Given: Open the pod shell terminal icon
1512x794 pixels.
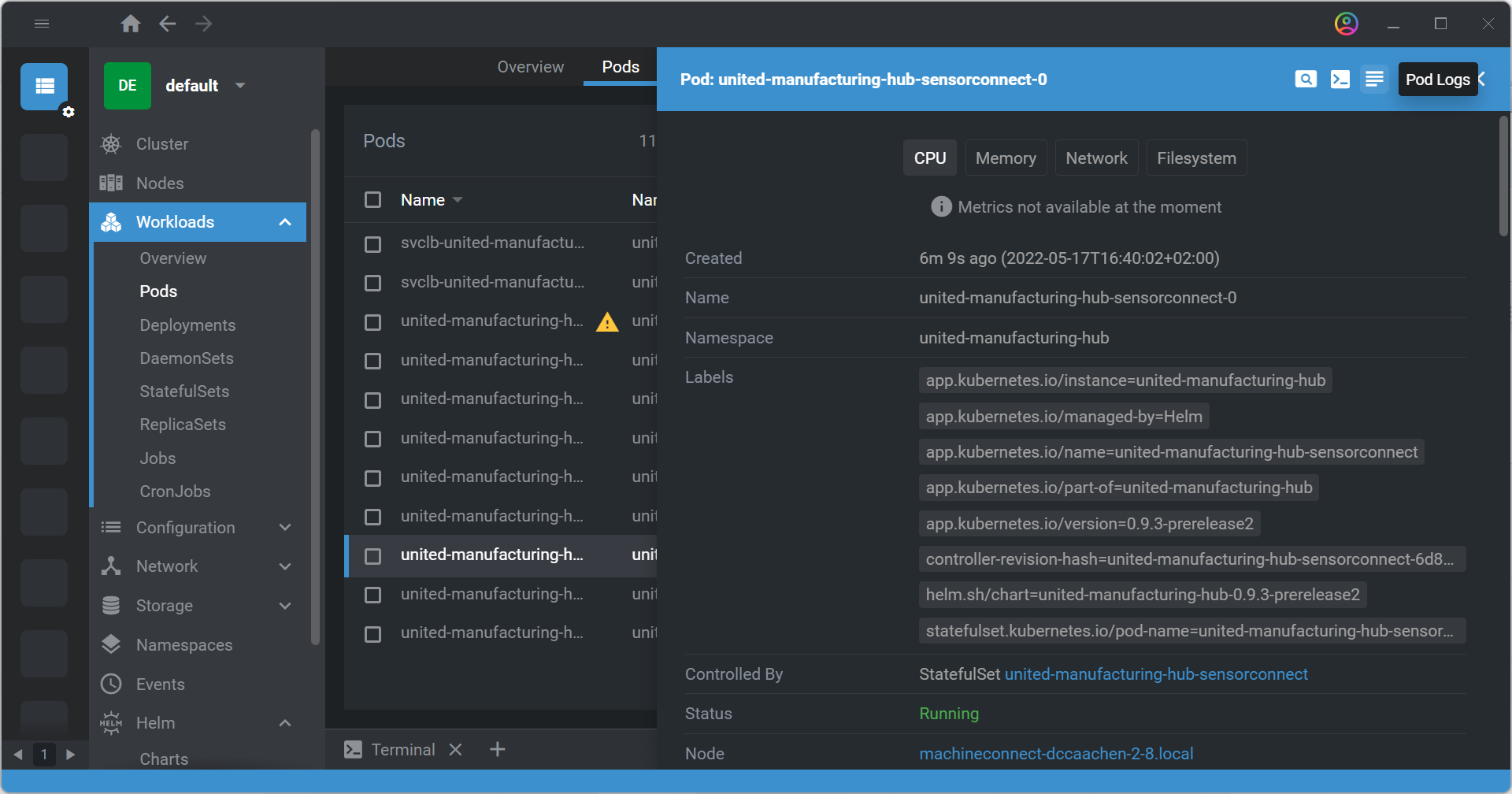Looking at the screenshot, I should tap(1340, 80).
